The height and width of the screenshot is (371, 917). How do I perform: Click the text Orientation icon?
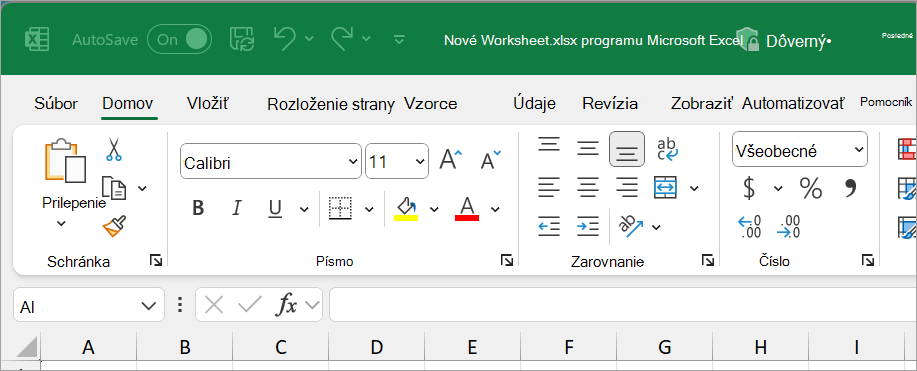click(632, 226)
